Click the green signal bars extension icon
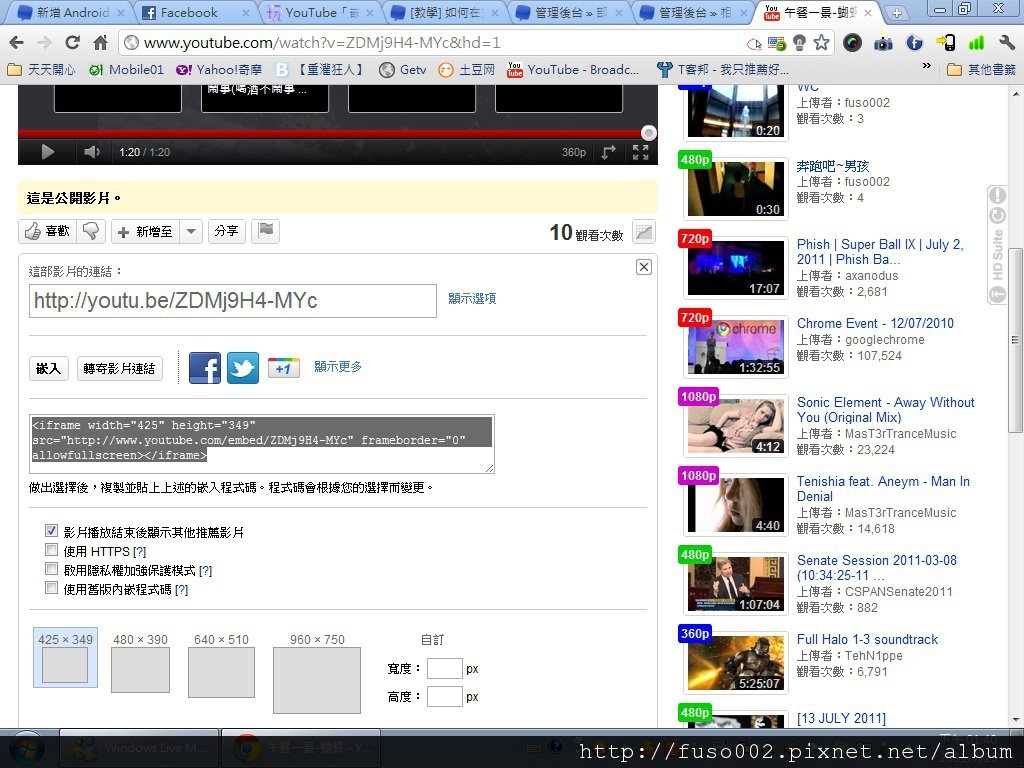The height and width of the screenshot is (768, 1024). click(976, 43)
